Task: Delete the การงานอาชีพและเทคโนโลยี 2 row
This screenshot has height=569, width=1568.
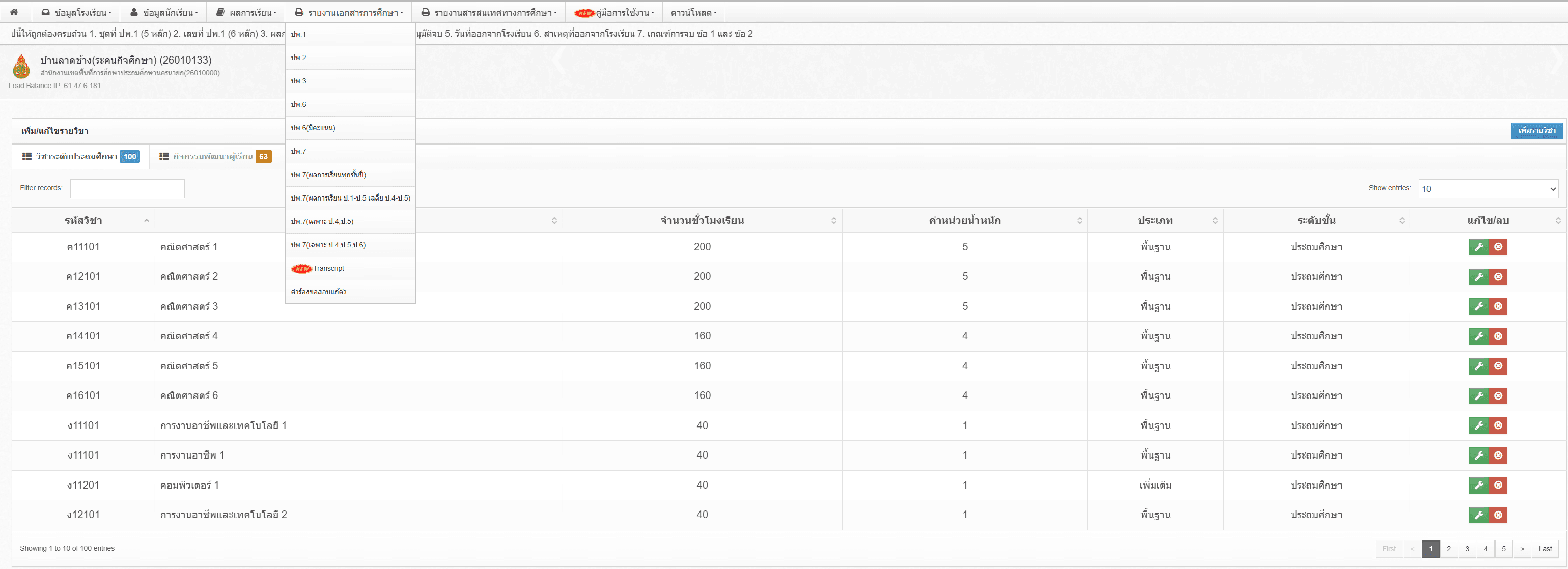Action: pyautogui.click(x=1498, y=515)
